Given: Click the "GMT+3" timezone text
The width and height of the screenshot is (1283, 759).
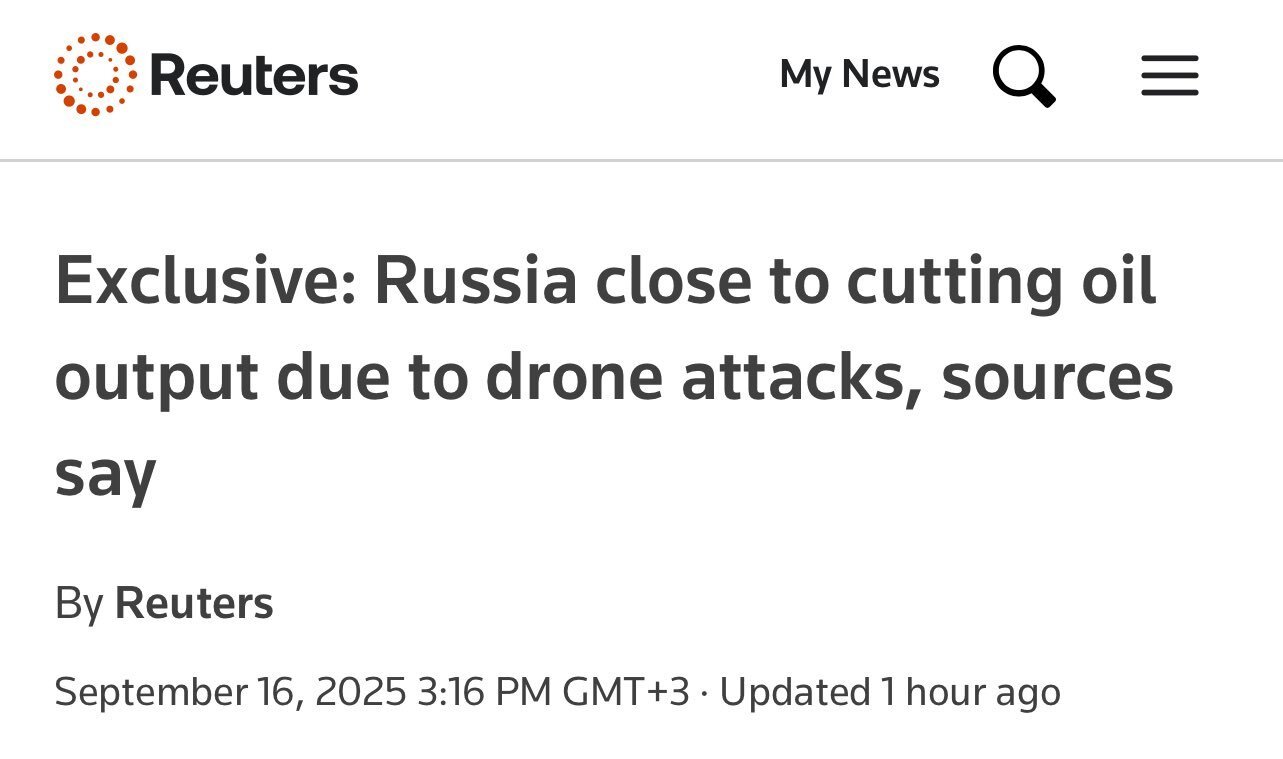Looking at the screenshot, I should tap(626, 692).
